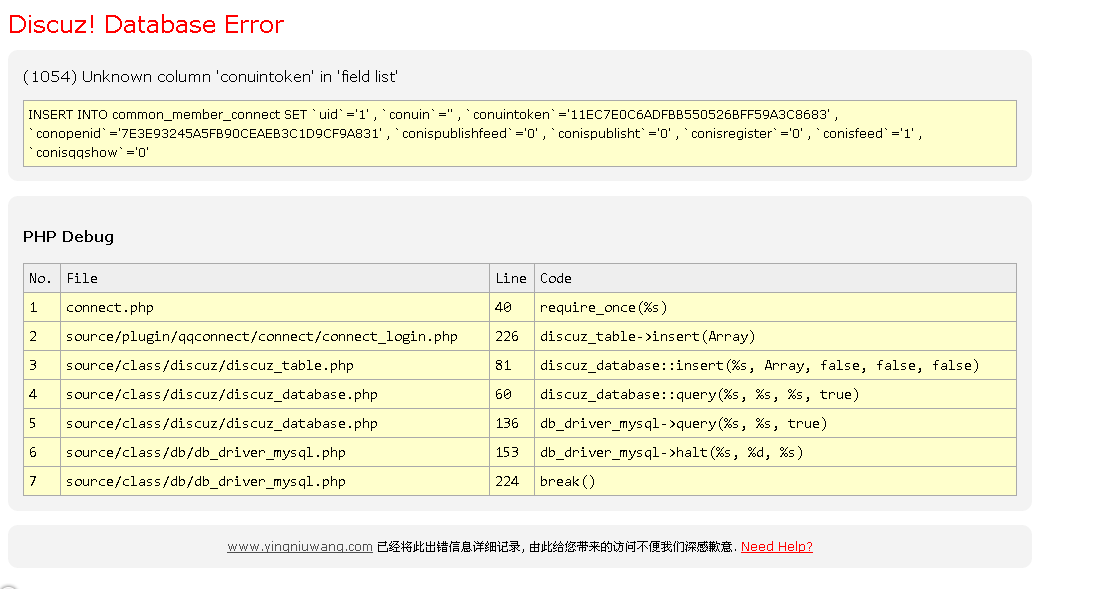Click the PHP Debug heading
The width and height of the screenshot is (1098, 589).
click(x=68, y=237)
